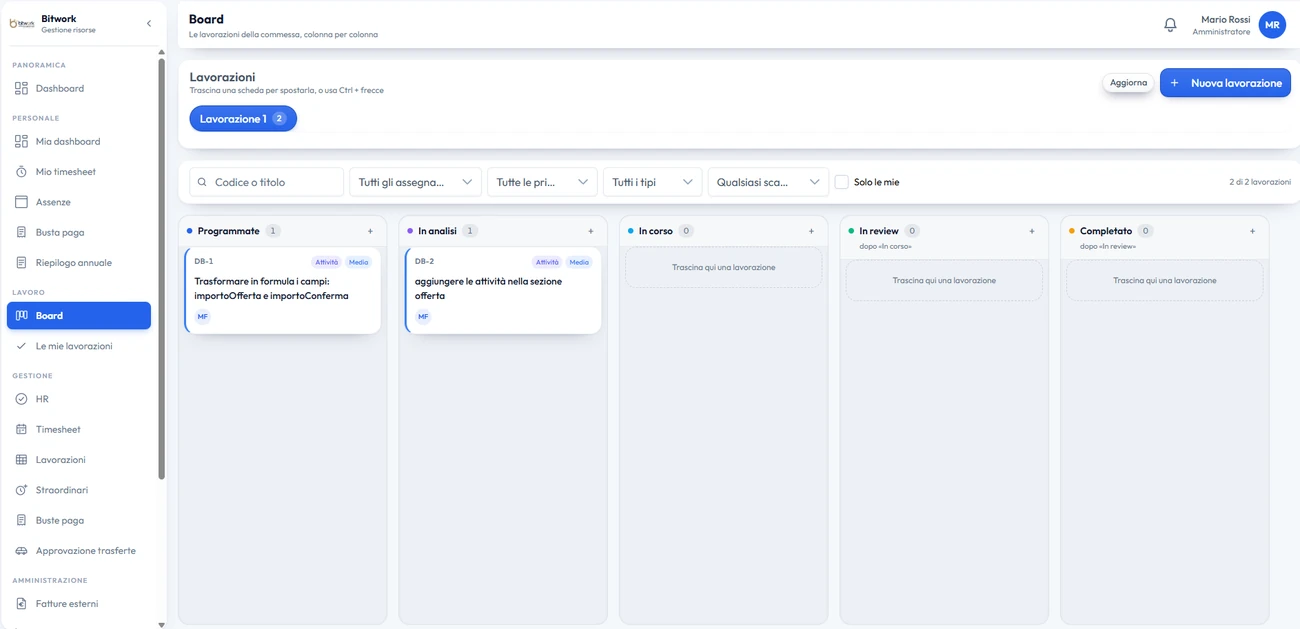Image resolution: width=1300 pixels, height=629 pixels.
Task: Click the Codice o titolo search field
Action: pos(267,182)
